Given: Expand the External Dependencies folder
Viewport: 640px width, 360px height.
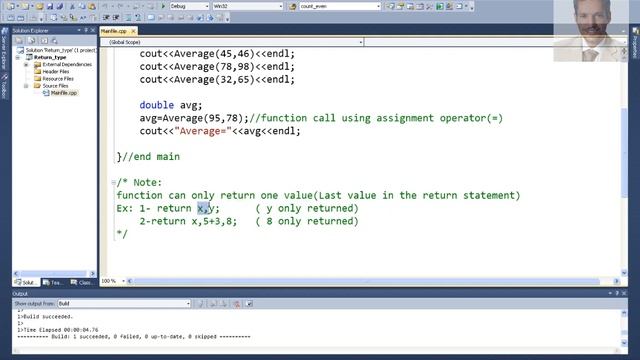Looking at the screenshot, I should 26,64.
